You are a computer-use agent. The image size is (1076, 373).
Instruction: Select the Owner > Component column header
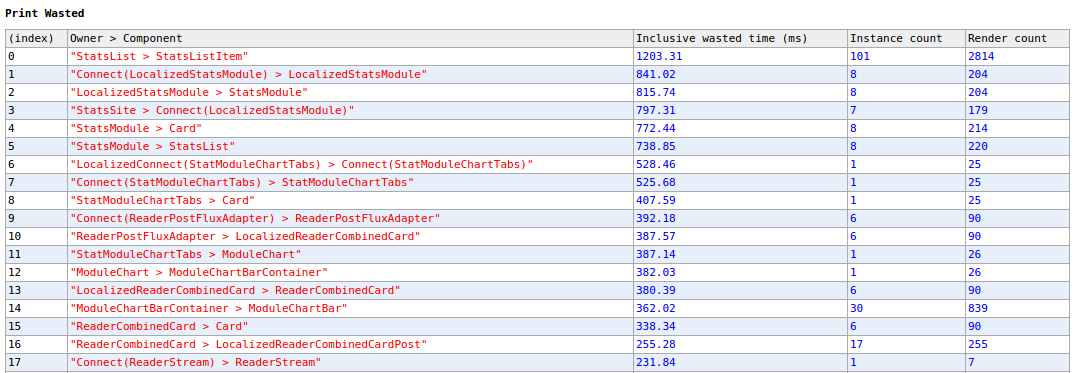pyautogui.click(x=350, y=38)
